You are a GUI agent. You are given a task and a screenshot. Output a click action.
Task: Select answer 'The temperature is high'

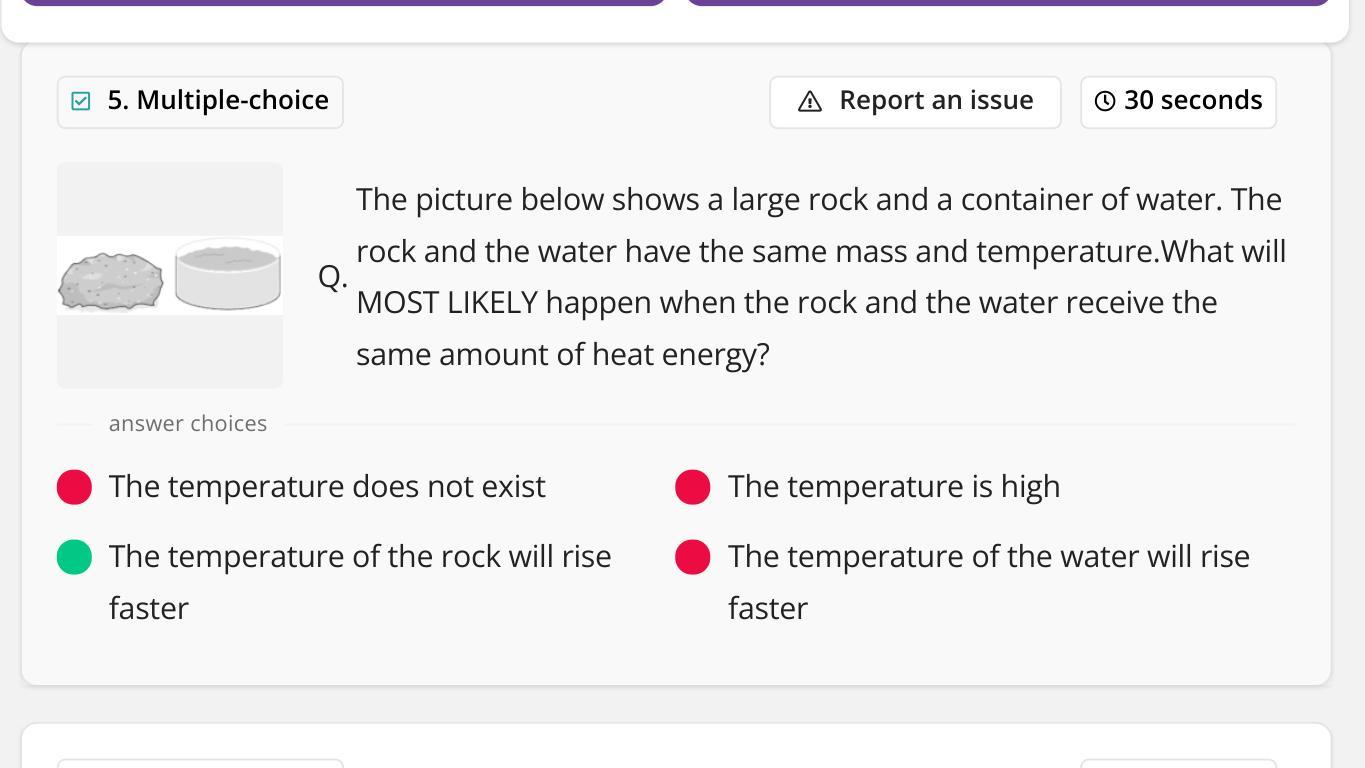click(893, 487)
